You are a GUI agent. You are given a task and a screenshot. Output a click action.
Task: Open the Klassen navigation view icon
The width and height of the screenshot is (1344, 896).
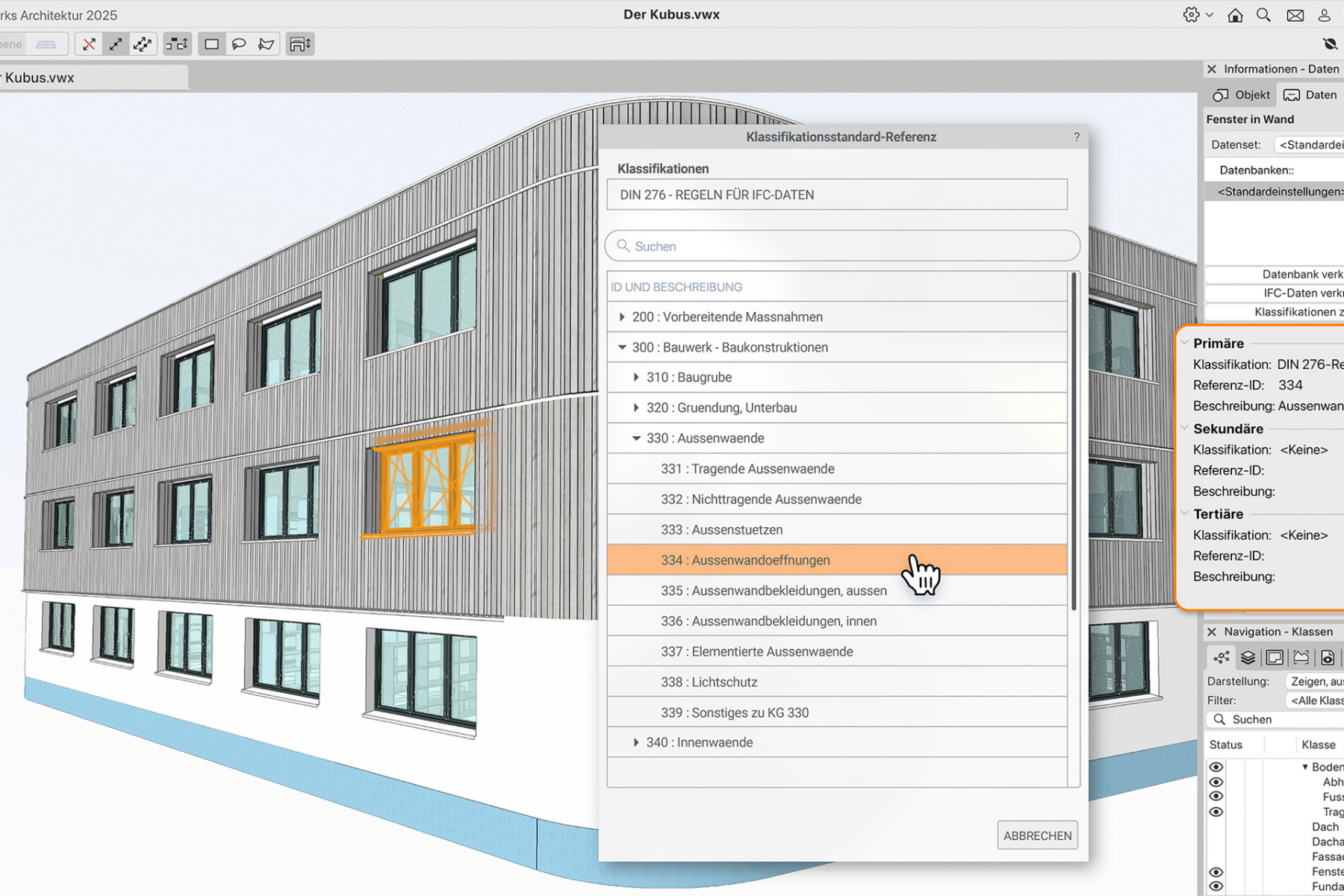(1220, 658)
